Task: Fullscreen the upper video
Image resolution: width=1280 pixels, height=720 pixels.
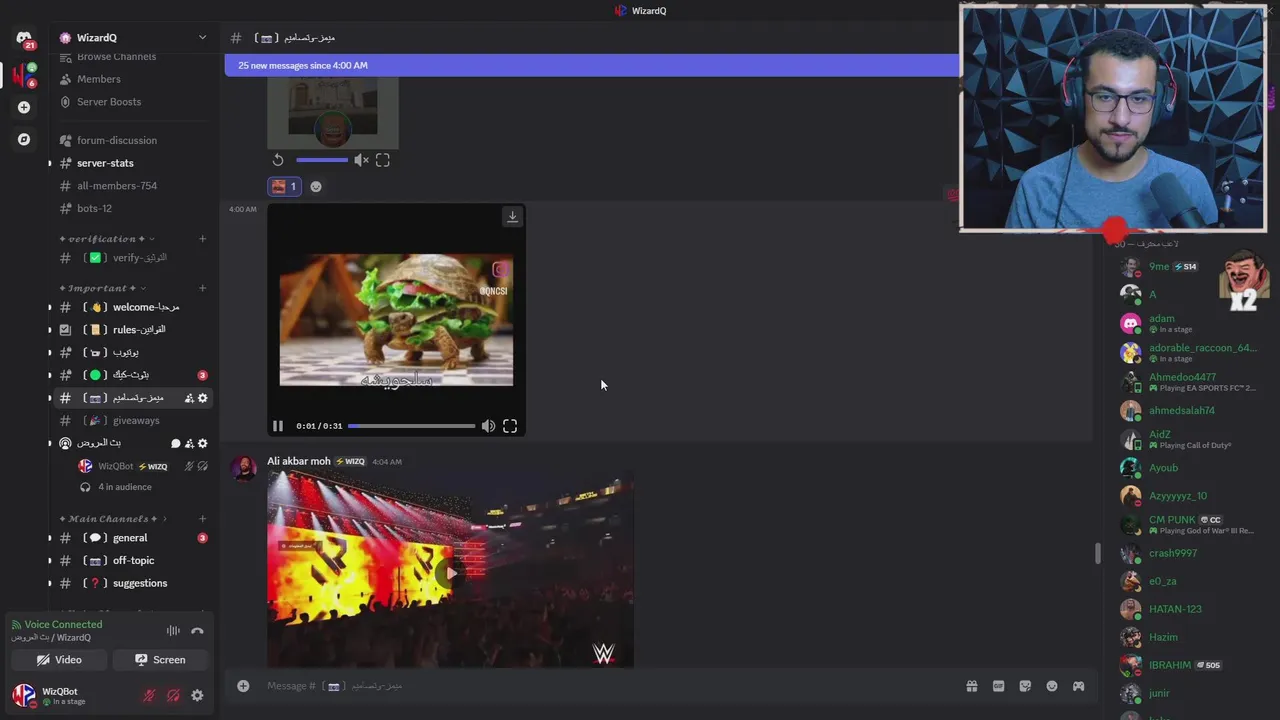Action: (383, 160)
